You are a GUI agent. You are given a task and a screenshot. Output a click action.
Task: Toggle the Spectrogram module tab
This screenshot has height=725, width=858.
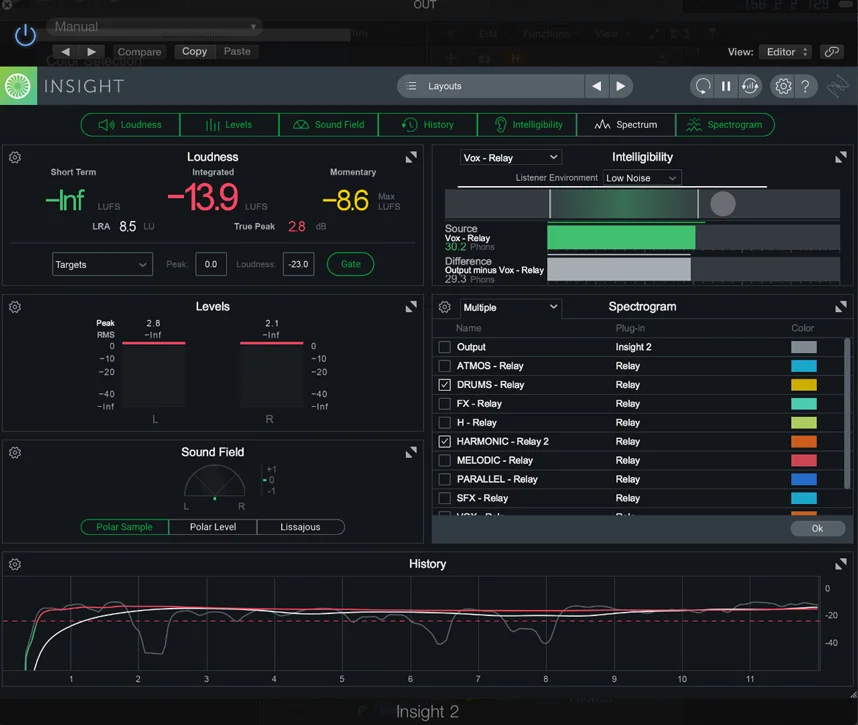tap(726, 125)
